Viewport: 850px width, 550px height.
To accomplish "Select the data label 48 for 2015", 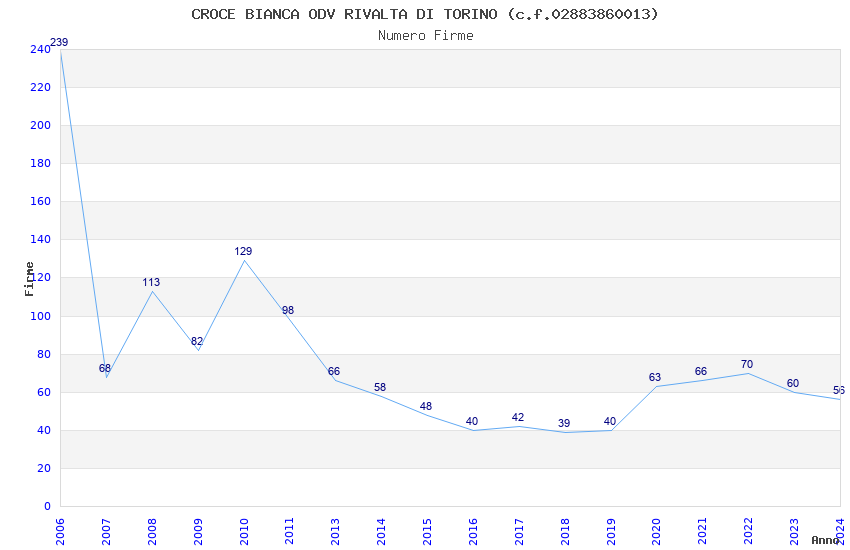I will pyautogui.click(x=426, y=406).
